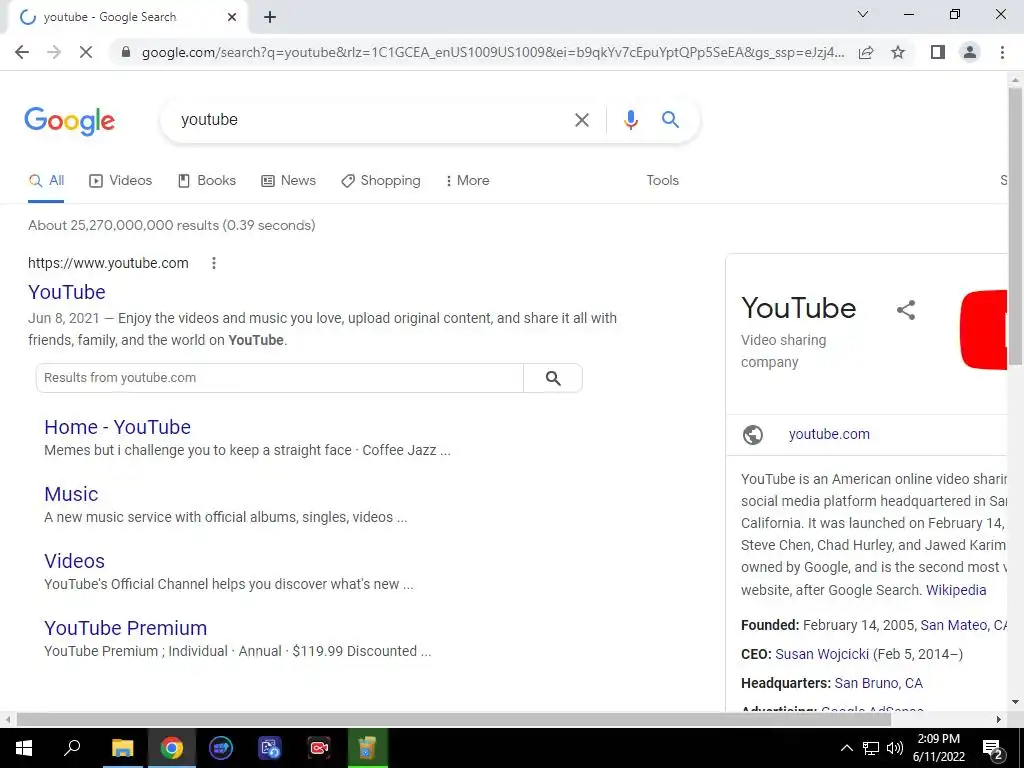
Task: Open the YouTube Premium sitelink
Action: [x=125, y=628]
